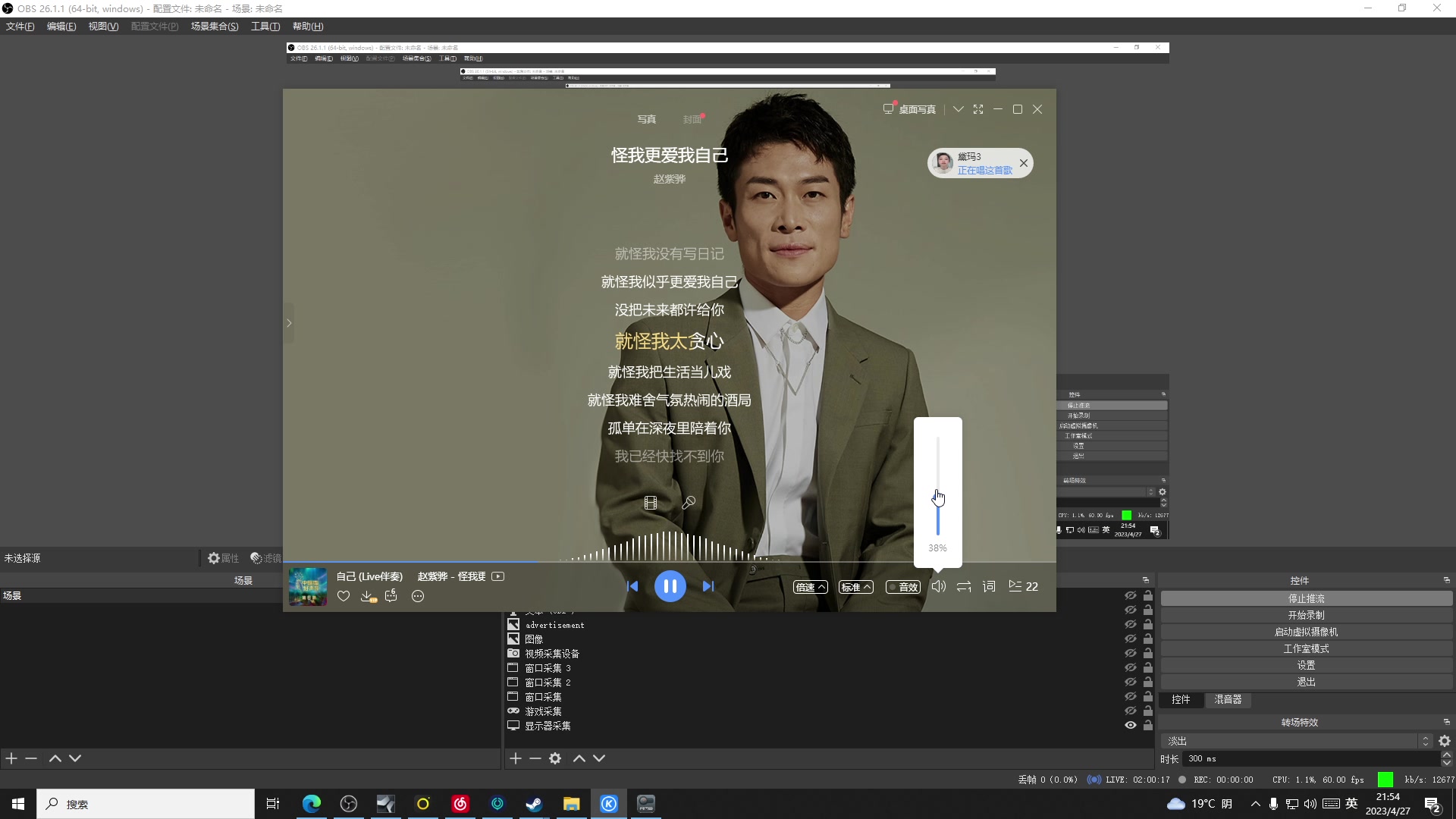Skip to the previous track

tap(632, 586)
